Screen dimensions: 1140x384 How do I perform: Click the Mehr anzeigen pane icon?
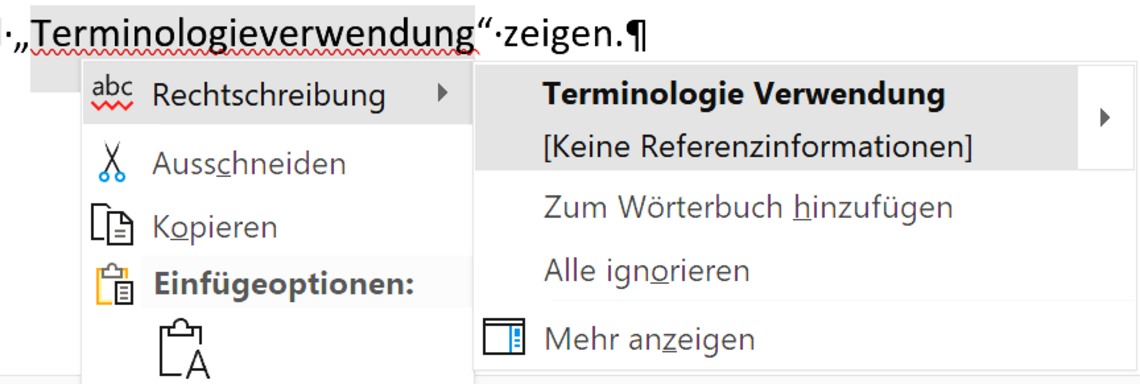504,338
